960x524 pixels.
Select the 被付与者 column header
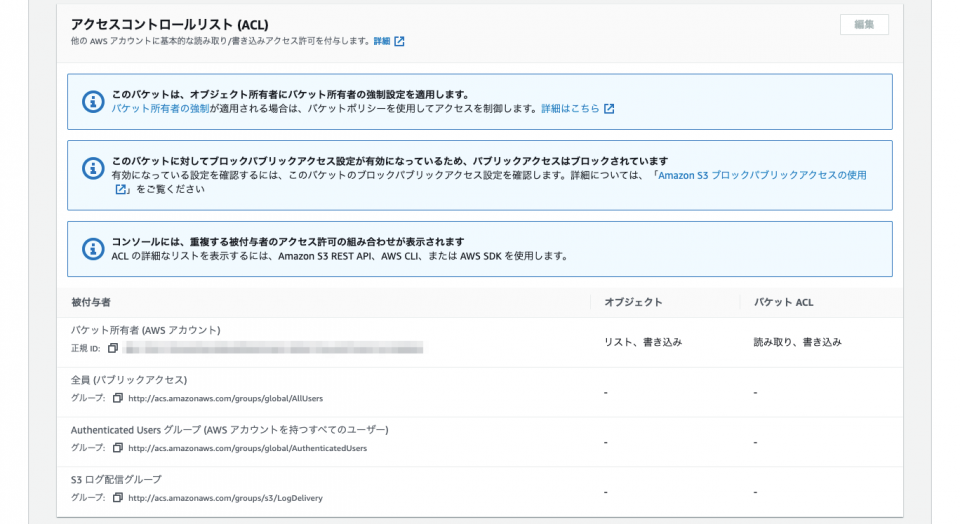(x=91, y=302)
